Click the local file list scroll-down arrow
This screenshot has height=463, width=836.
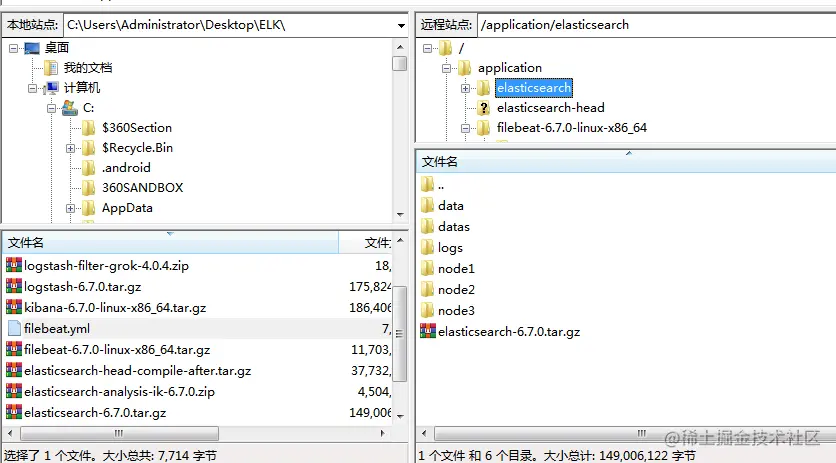400,417
